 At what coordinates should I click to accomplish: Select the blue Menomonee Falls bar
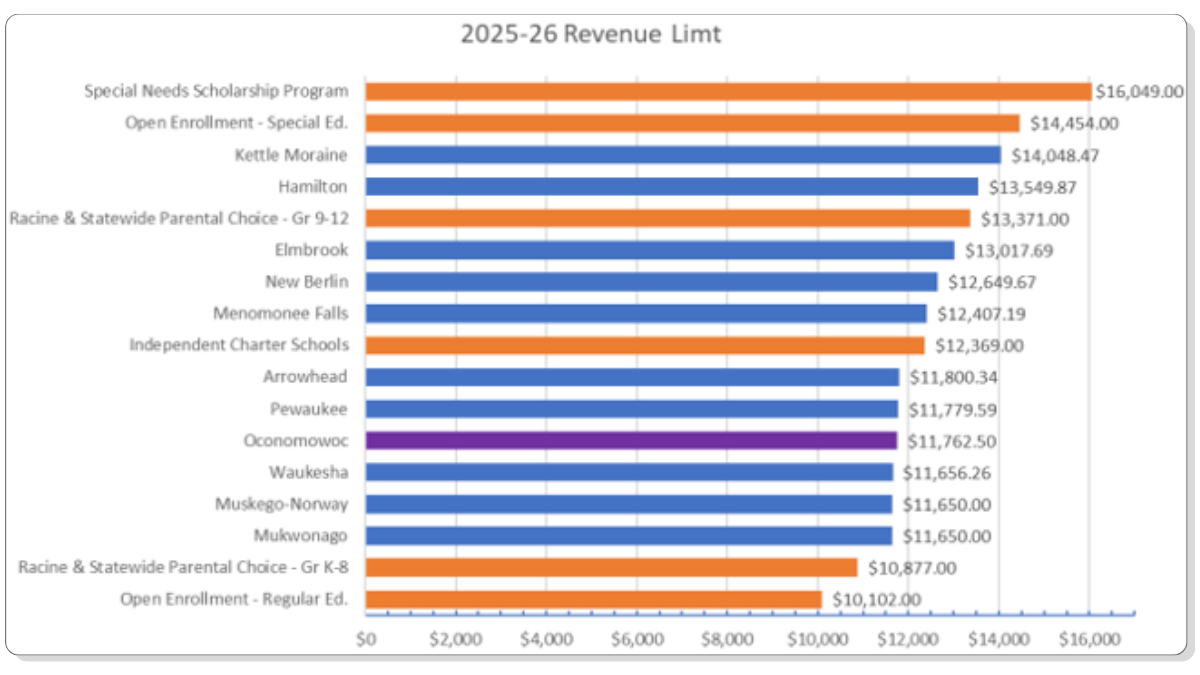[646, 313]
